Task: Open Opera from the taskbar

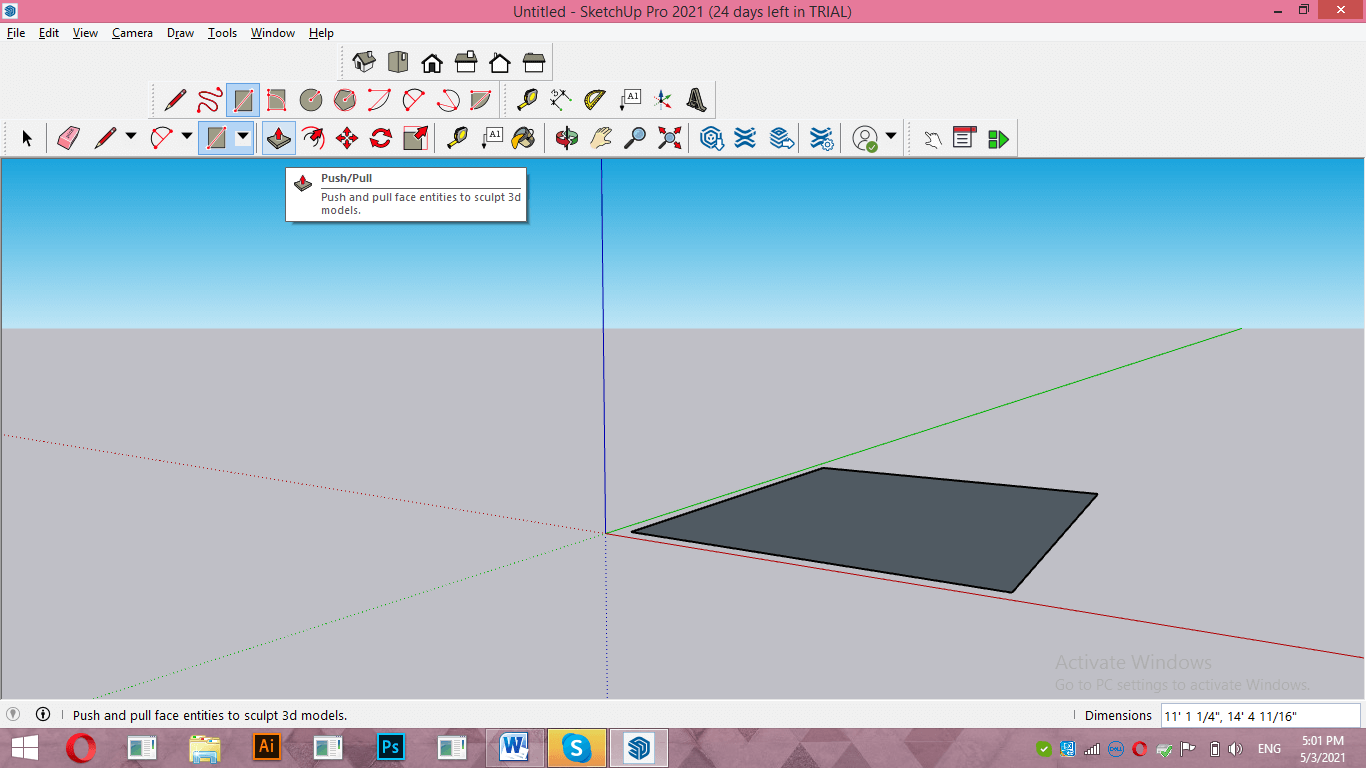Action: point(81,748)
